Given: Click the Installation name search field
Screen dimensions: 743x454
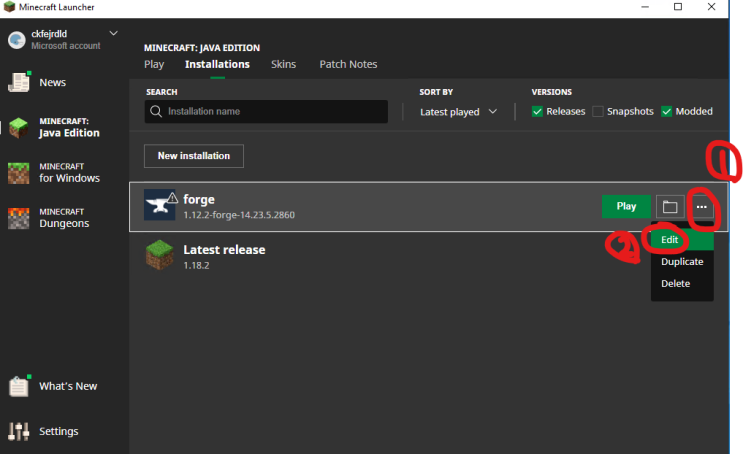Looking at the screenshot, I should click(x=266, y=111).
